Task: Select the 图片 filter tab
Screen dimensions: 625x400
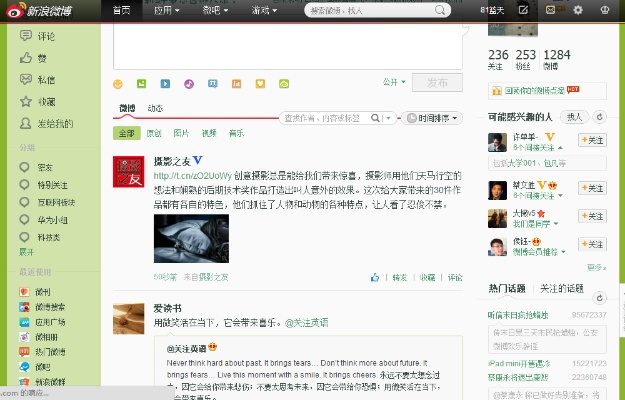Action: click(x=181, y=133)
